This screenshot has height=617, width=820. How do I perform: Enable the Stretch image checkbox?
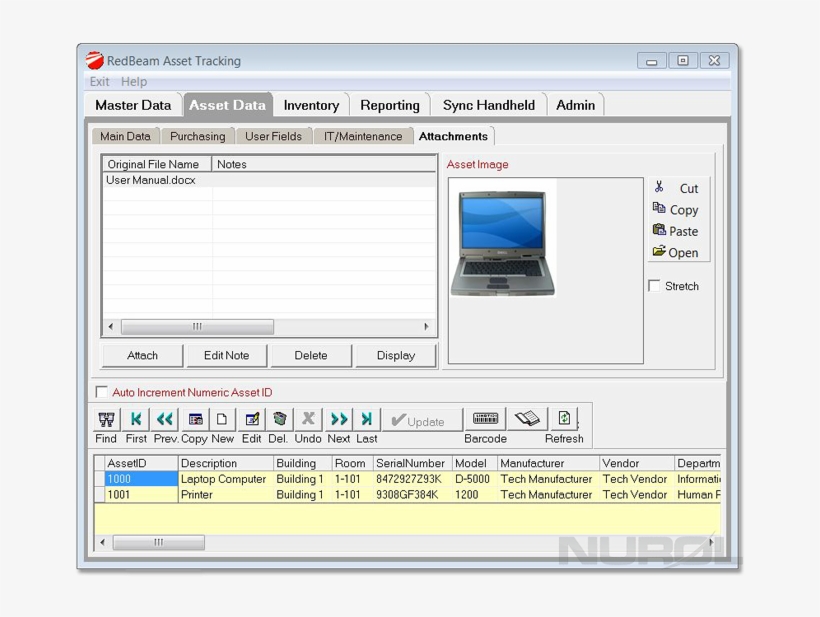pyautogui.click(x=655, y=286)
